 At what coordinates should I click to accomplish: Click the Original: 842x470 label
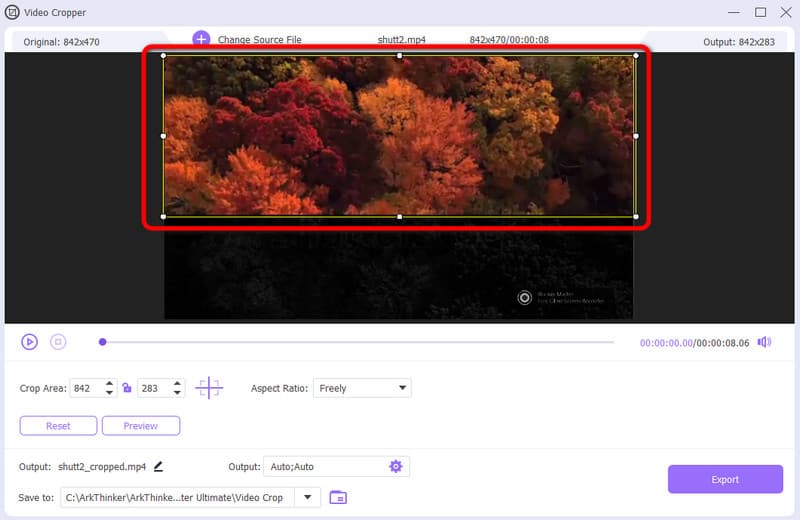[61, 42]
